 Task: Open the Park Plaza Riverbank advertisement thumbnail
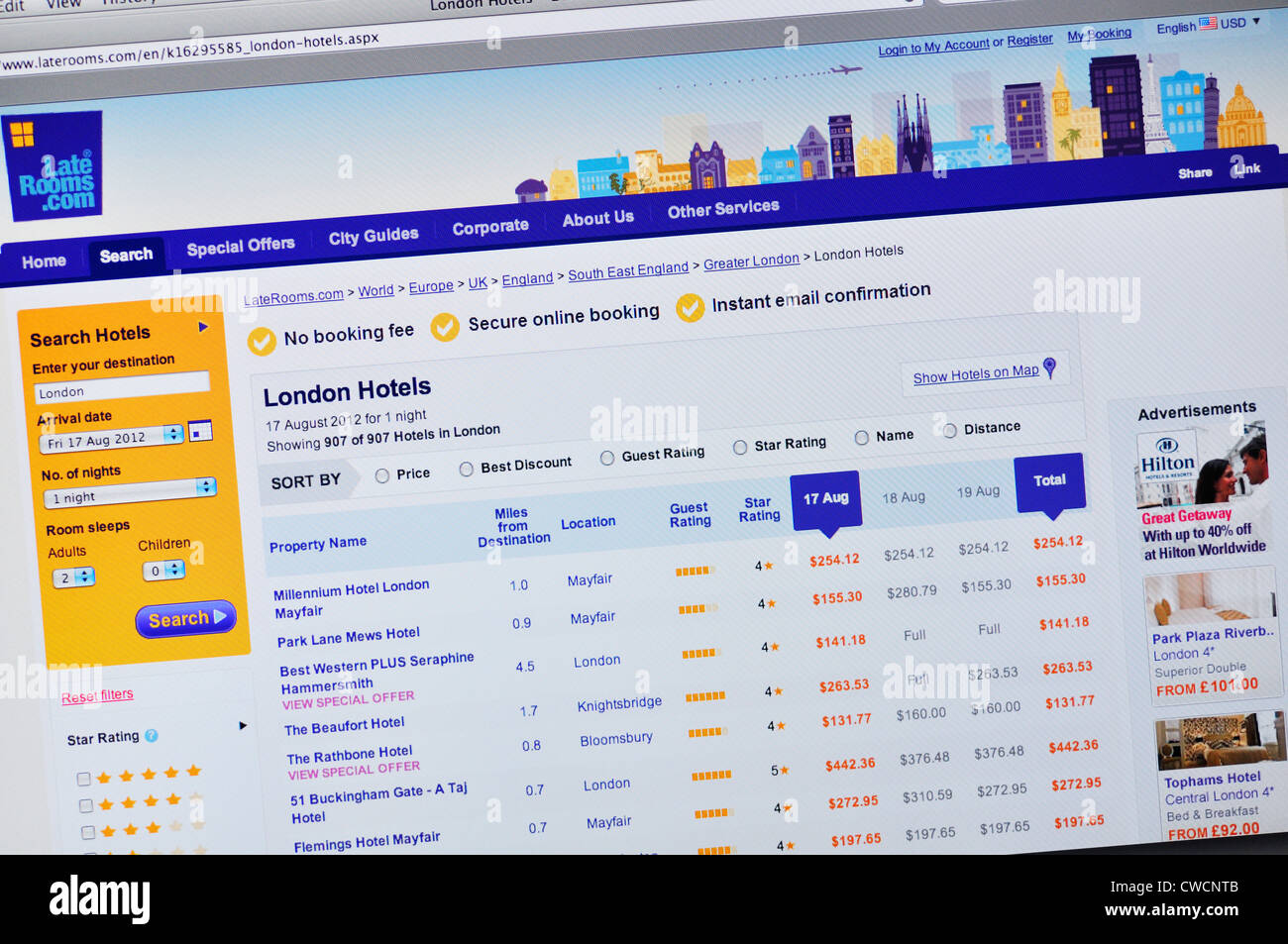tap(1210, 596)
